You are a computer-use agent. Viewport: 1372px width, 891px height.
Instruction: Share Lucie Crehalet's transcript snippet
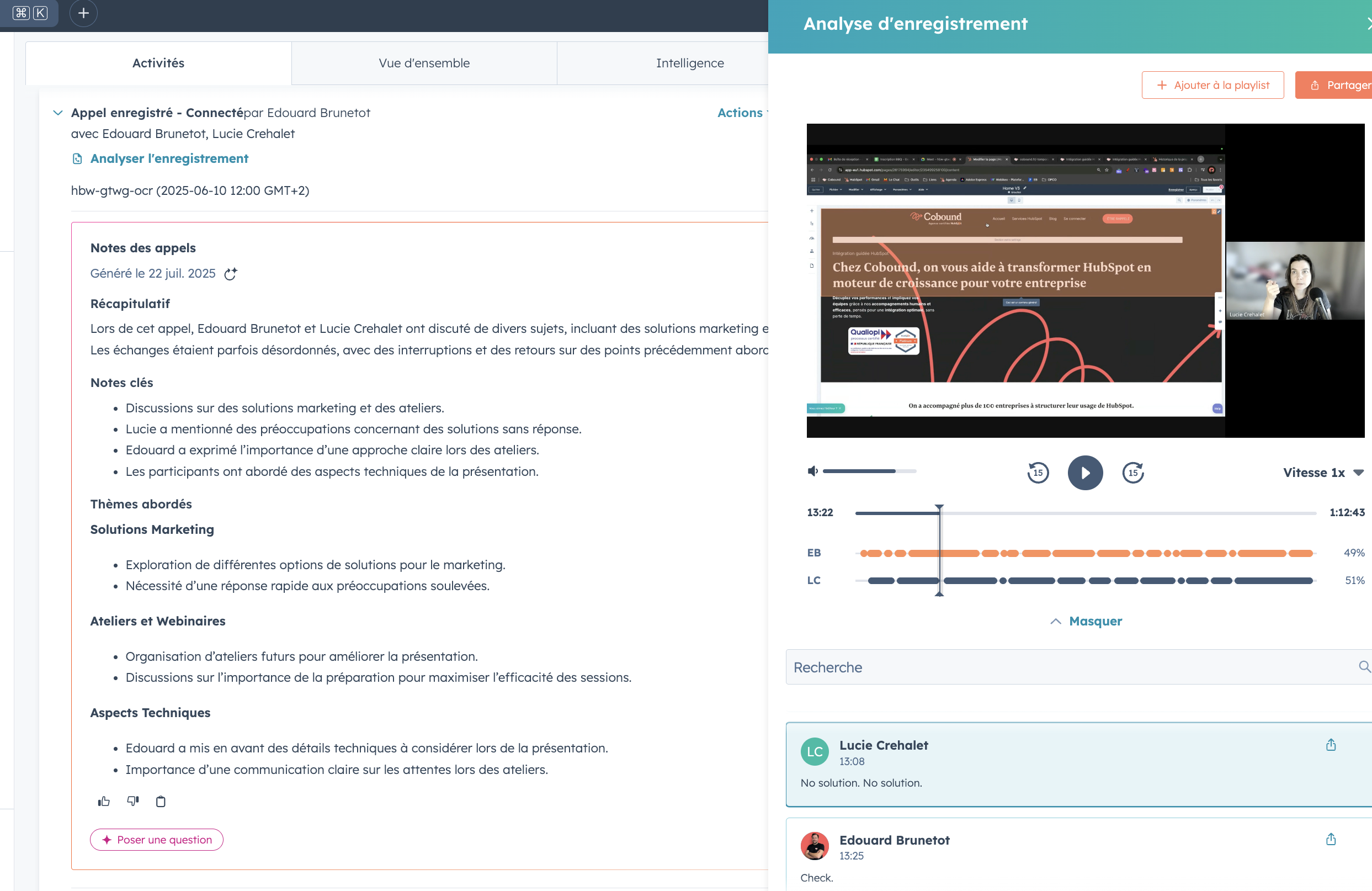(x=1331, y=745)
